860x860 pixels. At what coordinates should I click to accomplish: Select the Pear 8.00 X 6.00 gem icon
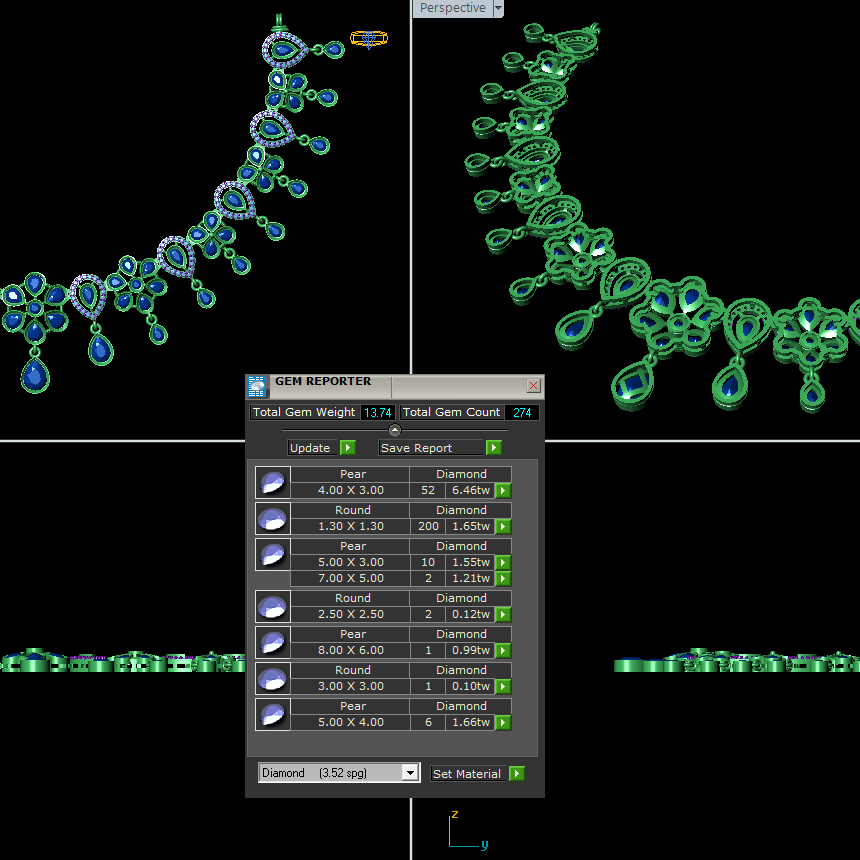coord(272,643)
